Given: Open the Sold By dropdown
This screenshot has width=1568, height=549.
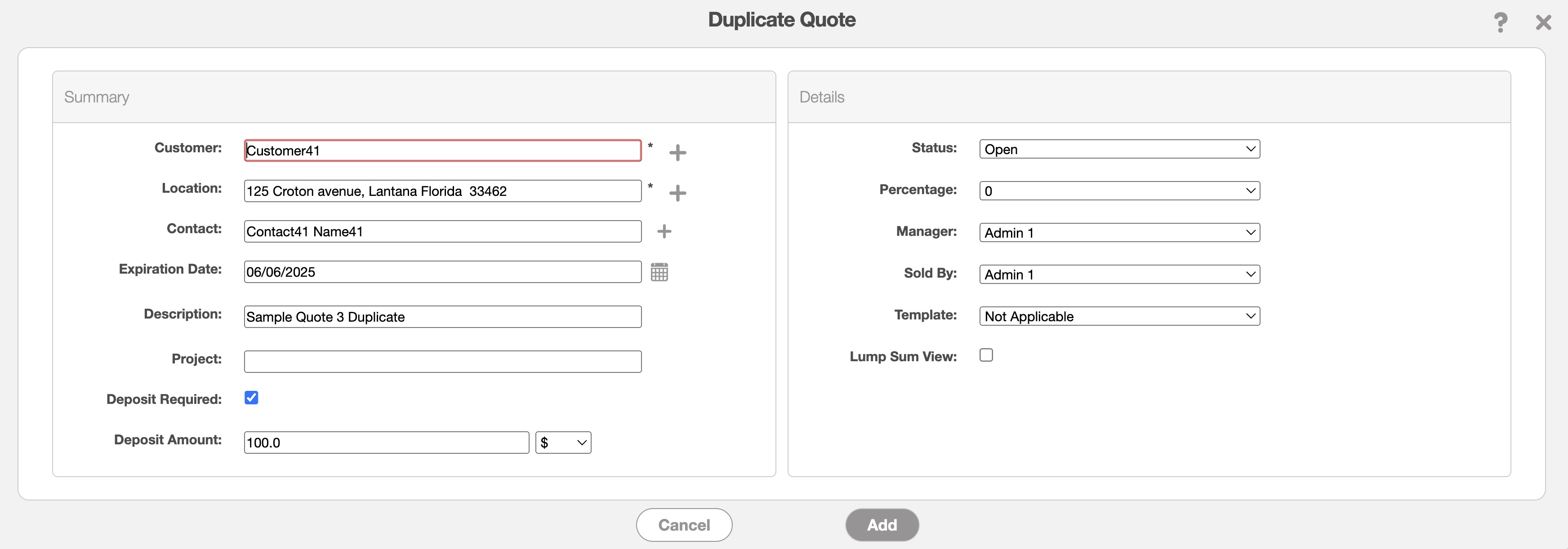Looking at the screenshot, I should (1119, 274).
